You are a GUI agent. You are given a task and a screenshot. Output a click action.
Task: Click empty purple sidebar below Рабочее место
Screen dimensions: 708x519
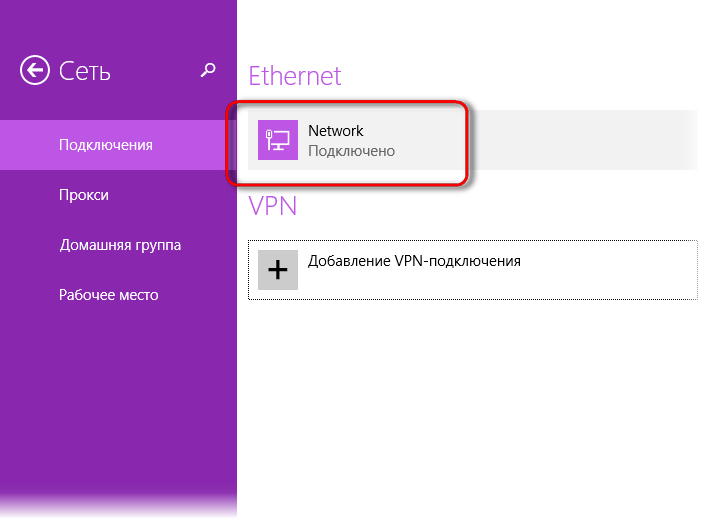tap(118, 397)
